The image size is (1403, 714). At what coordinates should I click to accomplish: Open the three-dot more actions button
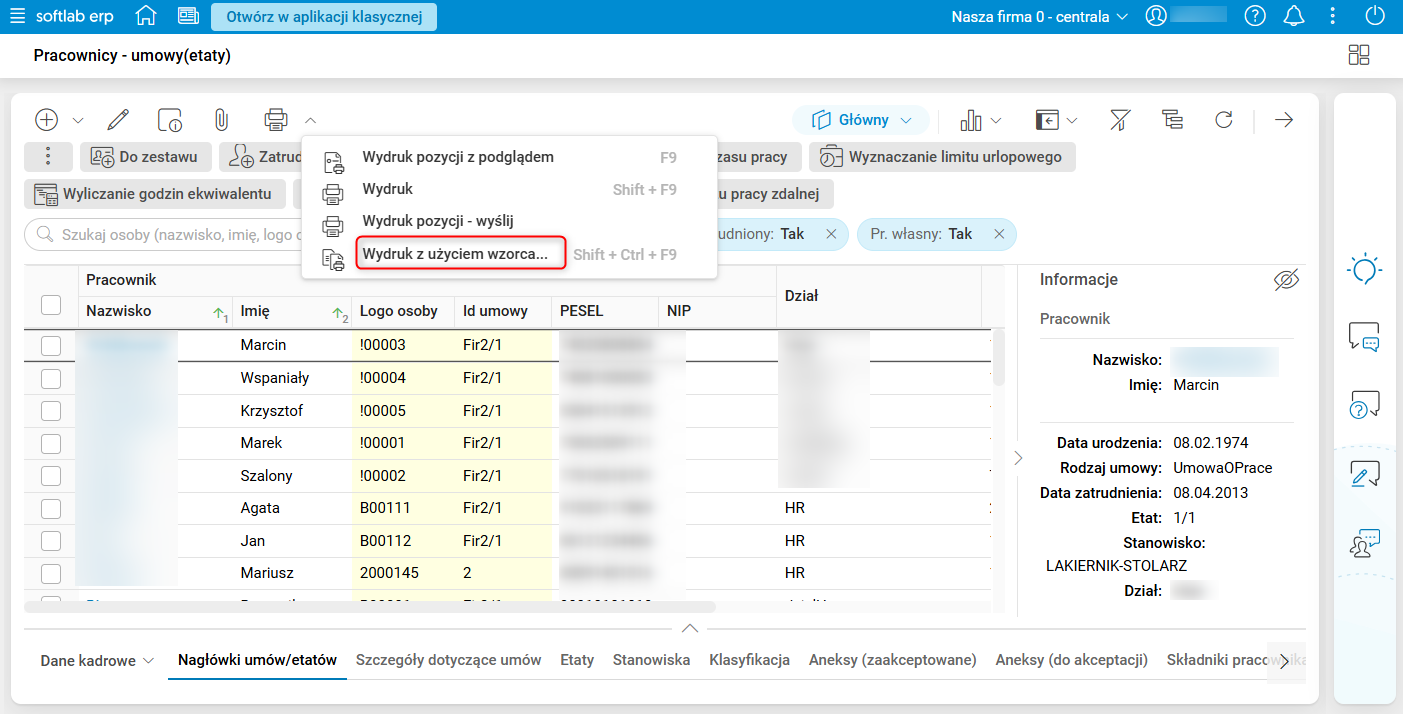coord(48,157)
